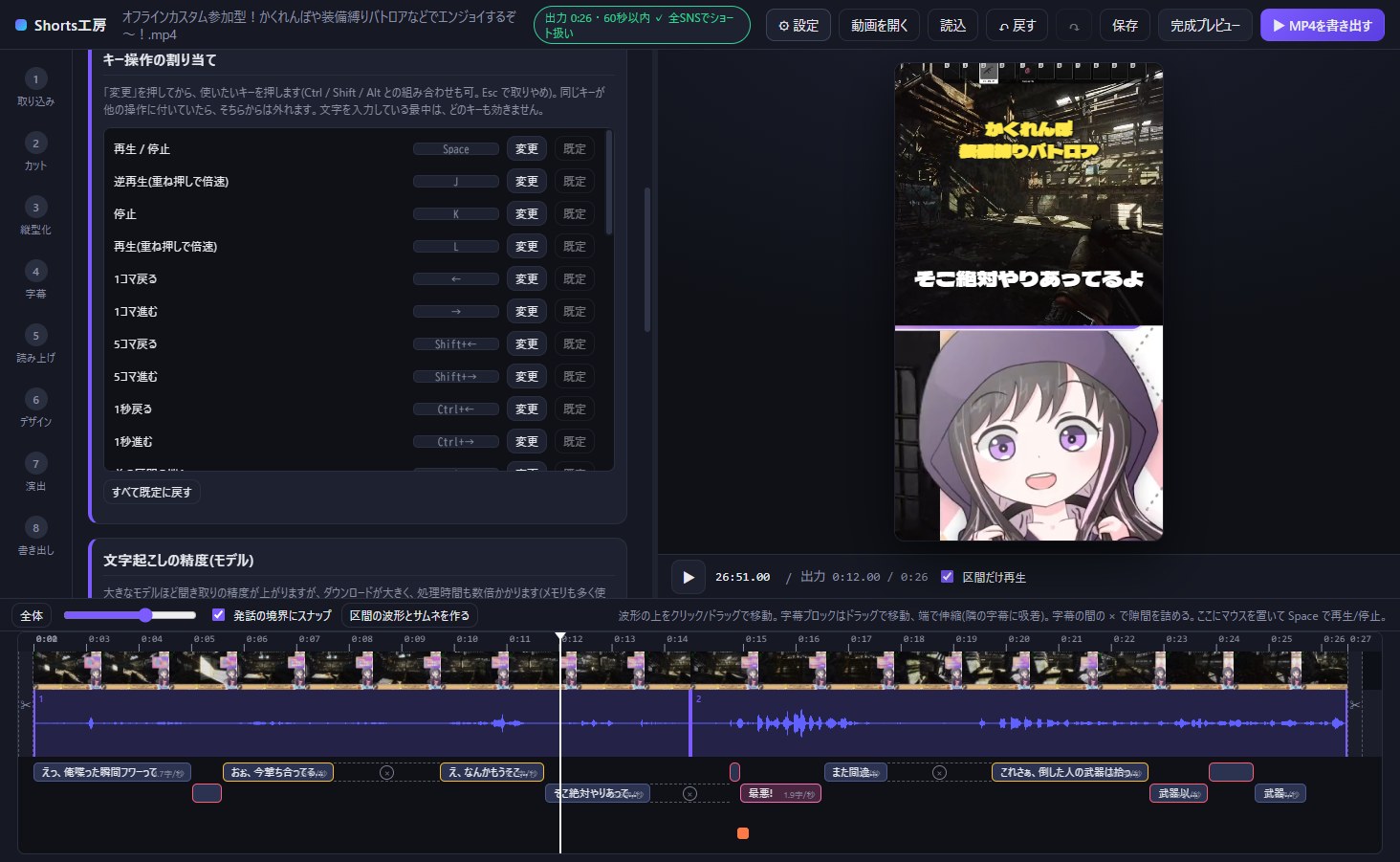Screen dimensions: 1400x862
Task: Adjust the timeline zoom slider
Action: (130, 615)
